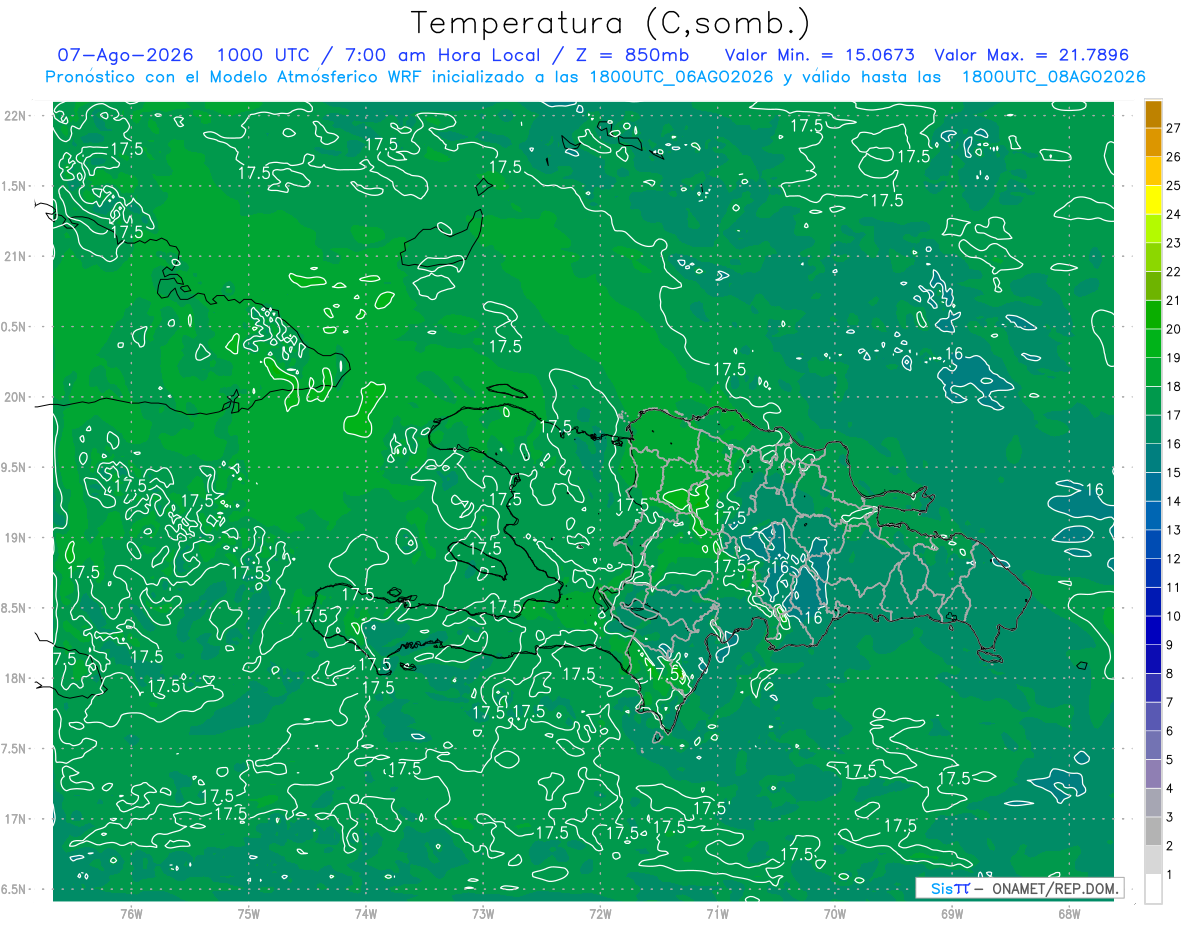Image resolution: width=1200 pixels, height=927 pixels.
Task: Click the longitude axis label 76W
Action: coord(131,914)
